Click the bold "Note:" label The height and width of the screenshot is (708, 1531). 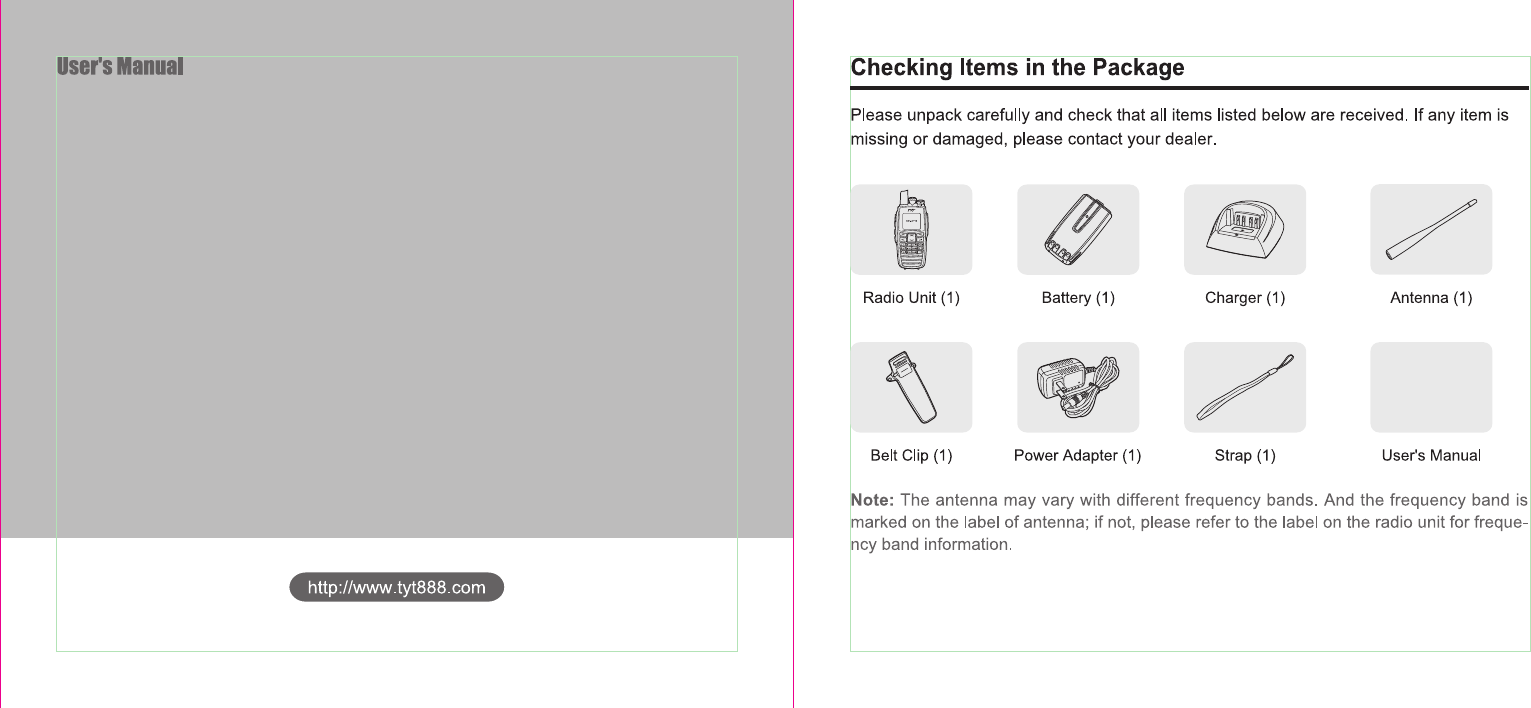[872, 499]
